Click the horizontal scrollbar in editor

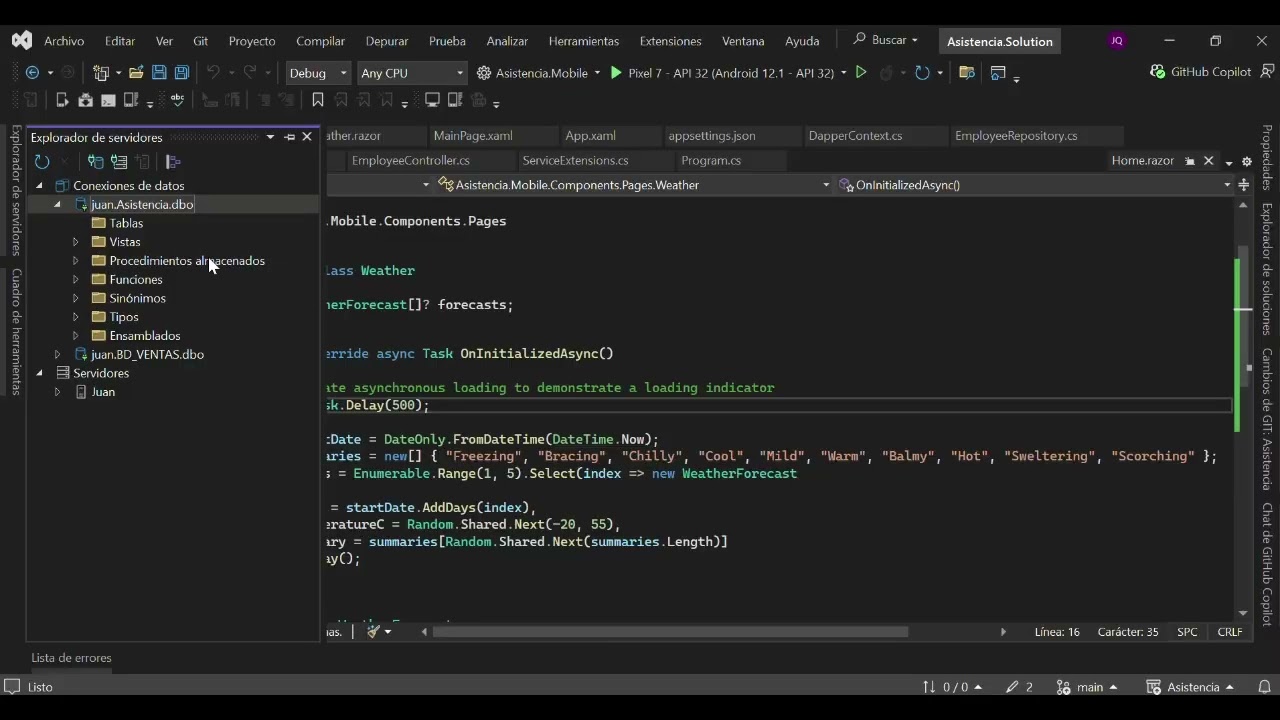(670, 632)
